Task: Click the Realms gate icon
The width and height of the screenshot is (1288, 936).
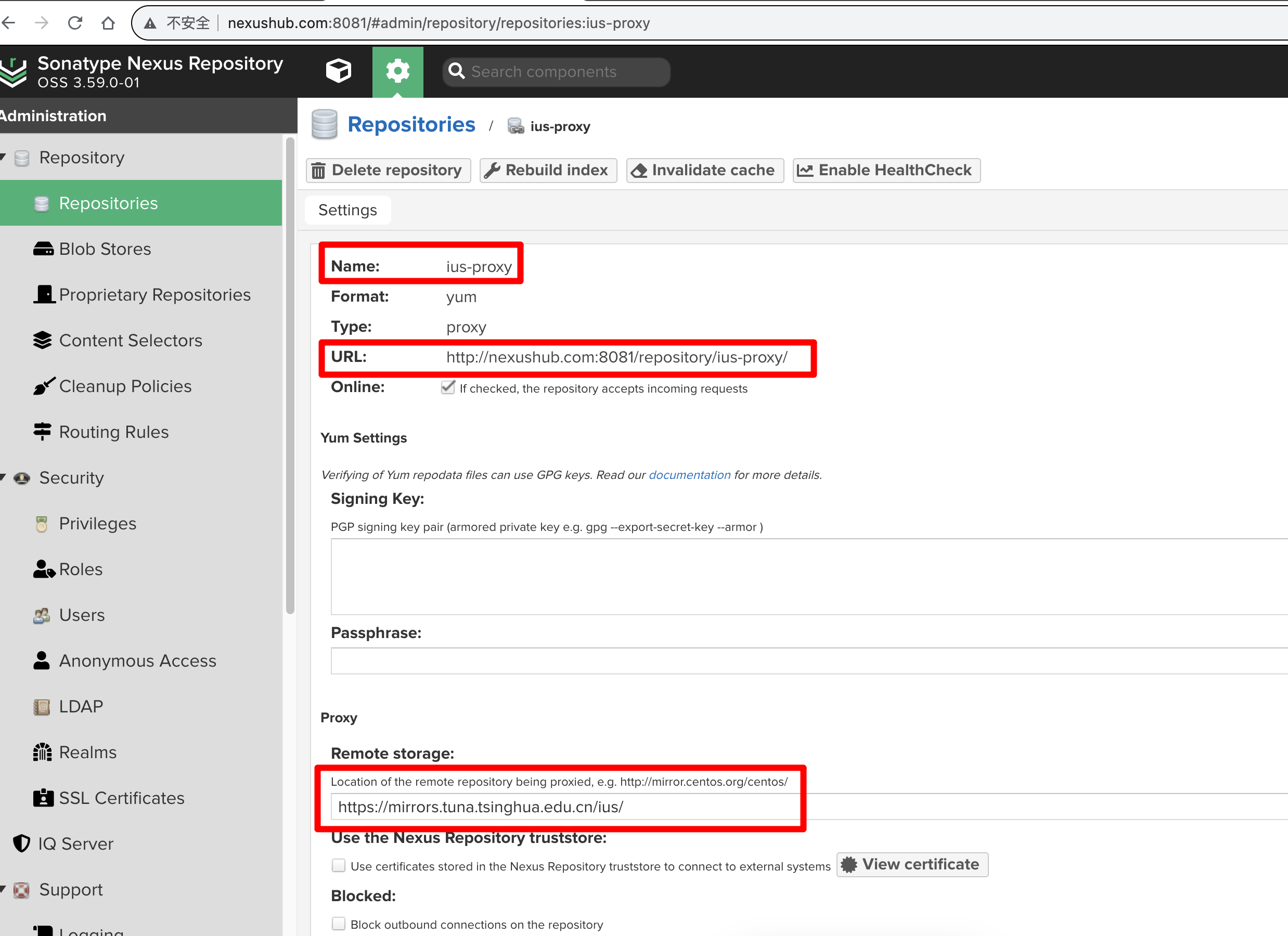Action: coord(43,752)
